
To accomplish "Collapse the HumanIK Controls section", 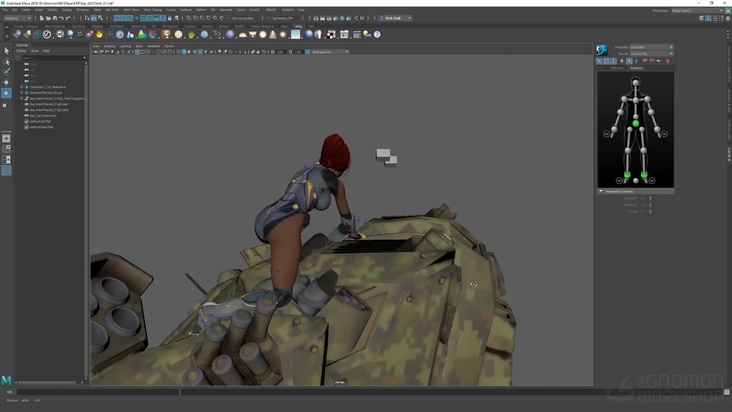I will pos(601,191).
